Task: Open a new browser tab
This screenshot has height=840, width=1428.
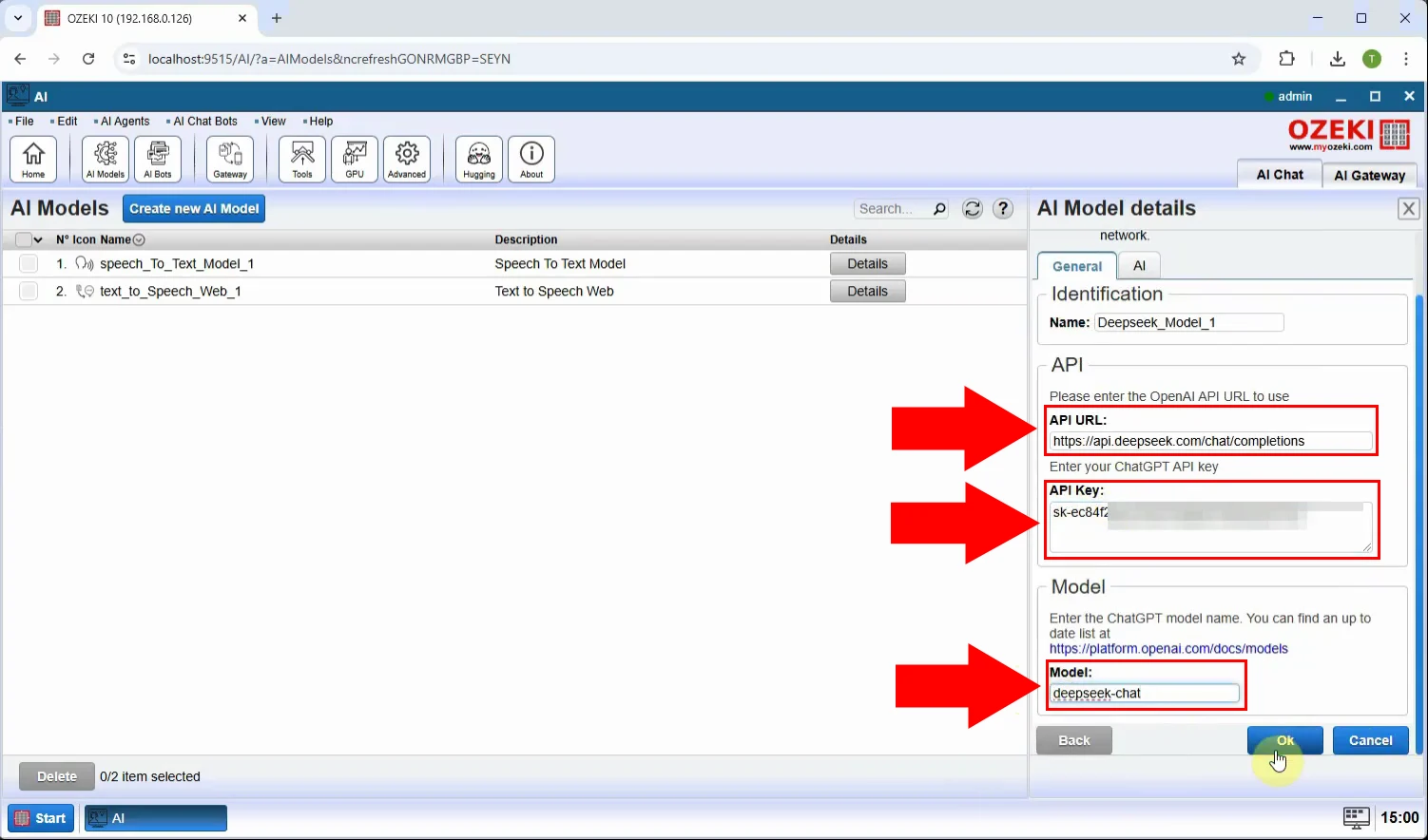Action: (x=277, y=18)
